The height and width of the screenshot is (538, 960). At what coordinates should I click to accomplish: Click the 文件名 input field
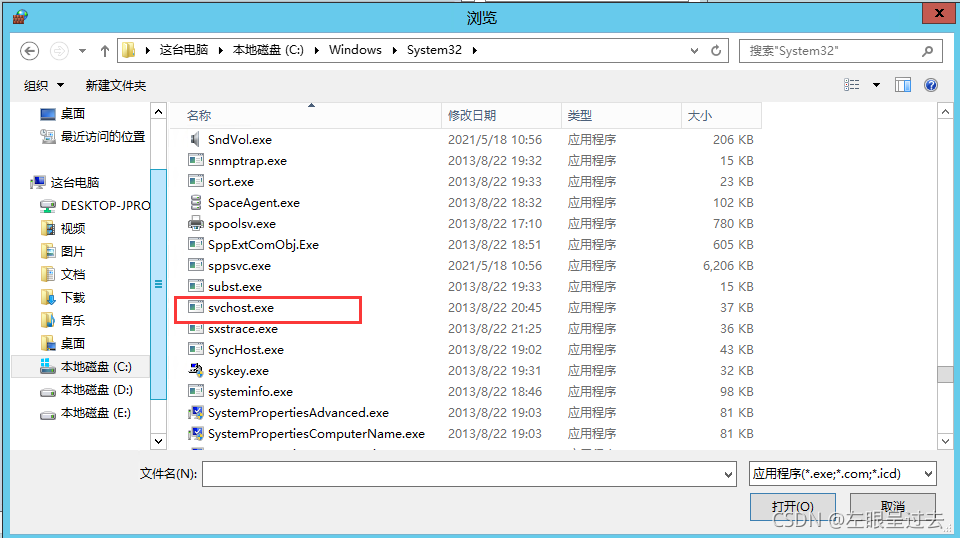coord(462,474)
